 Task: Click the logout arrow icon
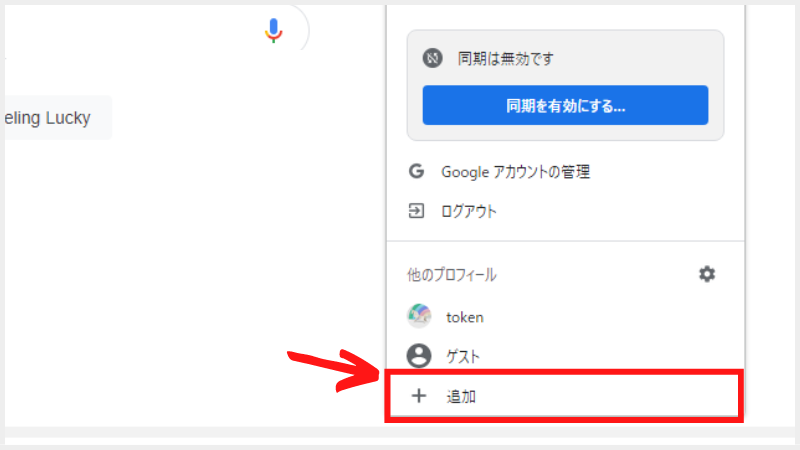pyautogui.click(x=416, y=211)
